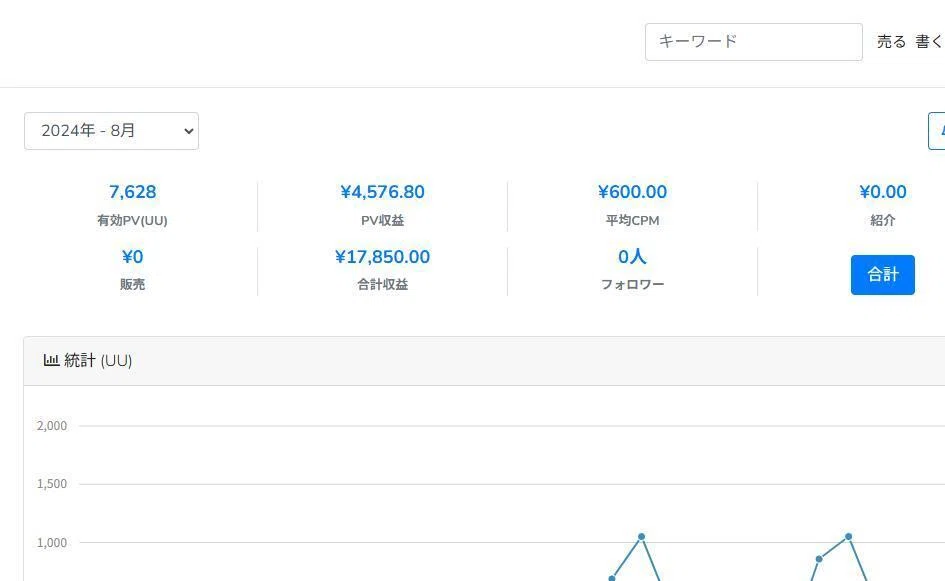
Task: Open the 売る link in header
Action: pos(891,42)
